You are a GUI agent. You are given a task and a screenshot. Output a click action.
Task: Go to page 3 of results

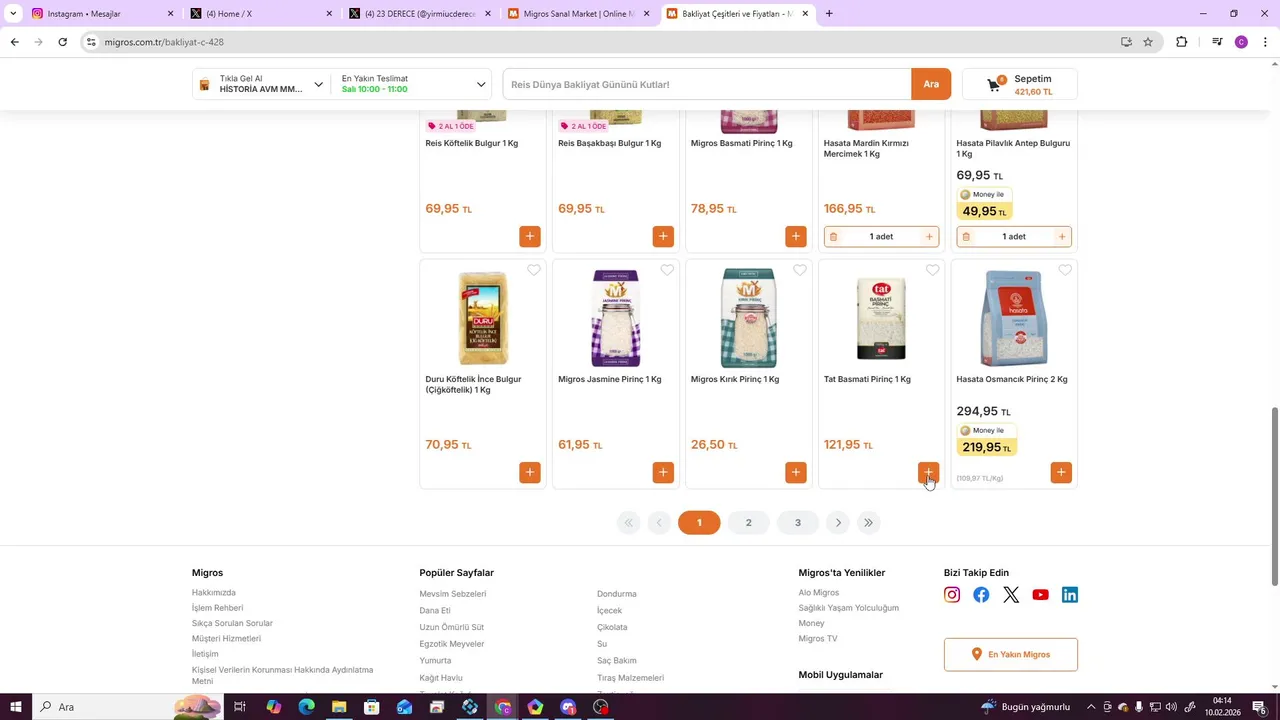(798, 523)
